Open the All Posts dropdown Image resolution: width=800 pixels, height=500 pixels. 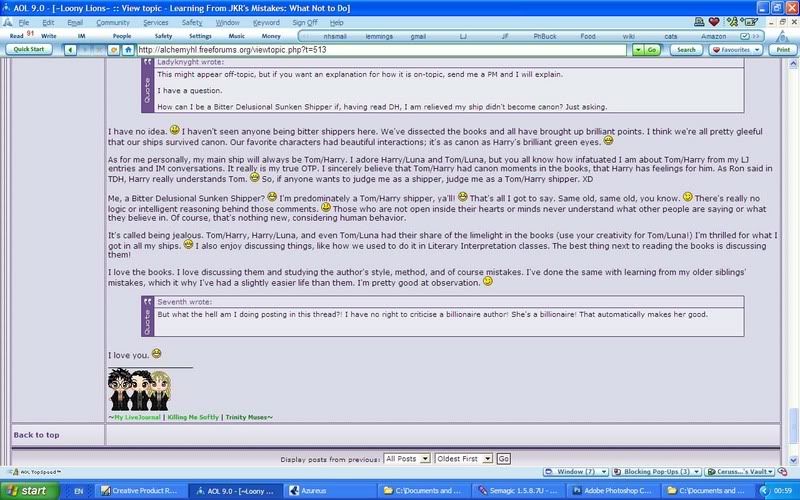click(406, 458)
